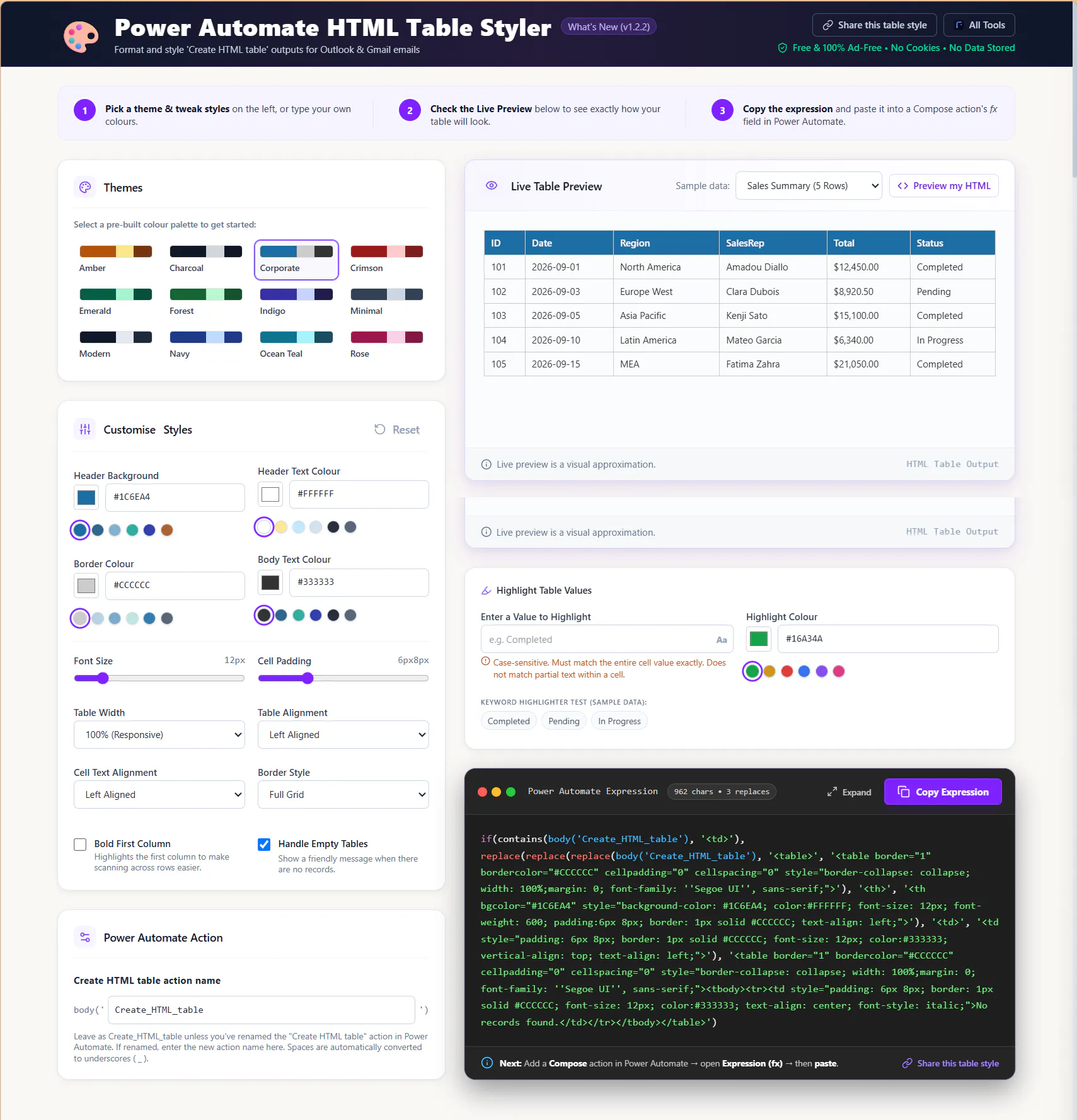
Task: Choose the Ocean Teal theme
Action: pos(296,345)
